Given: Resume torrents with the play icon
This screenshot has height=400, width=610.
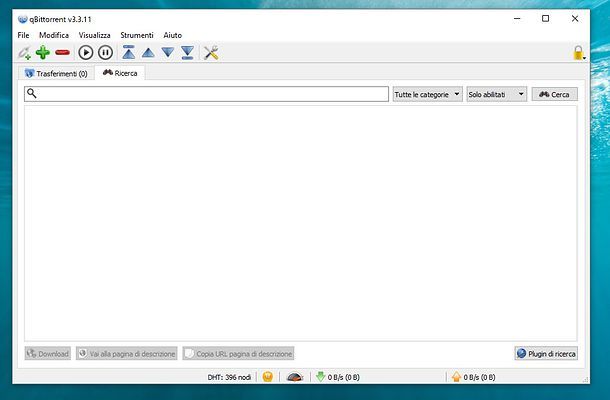Looking at the screenshot, I should pyautogui.click(x=86, y=53).
